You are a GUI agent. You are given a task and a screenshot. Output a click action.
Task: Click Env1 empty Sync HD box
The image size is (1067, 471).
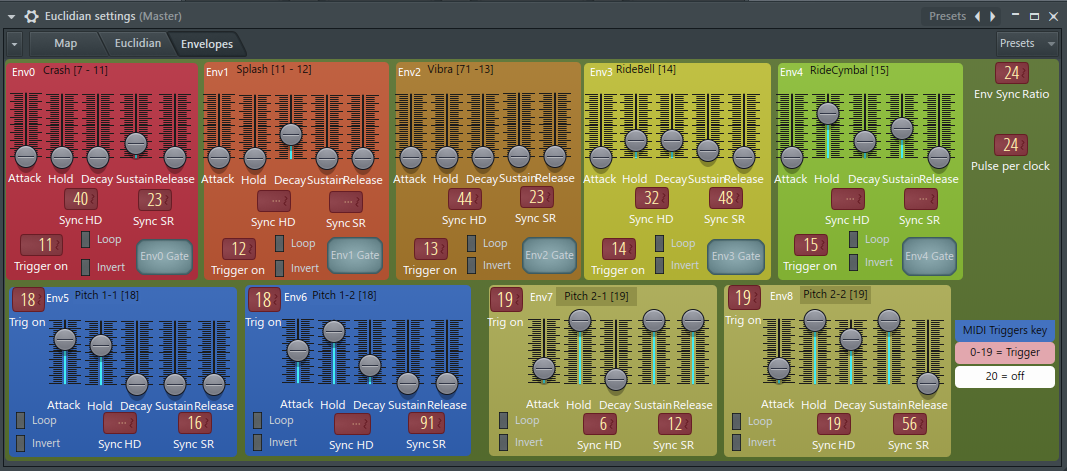pos(274,201)
